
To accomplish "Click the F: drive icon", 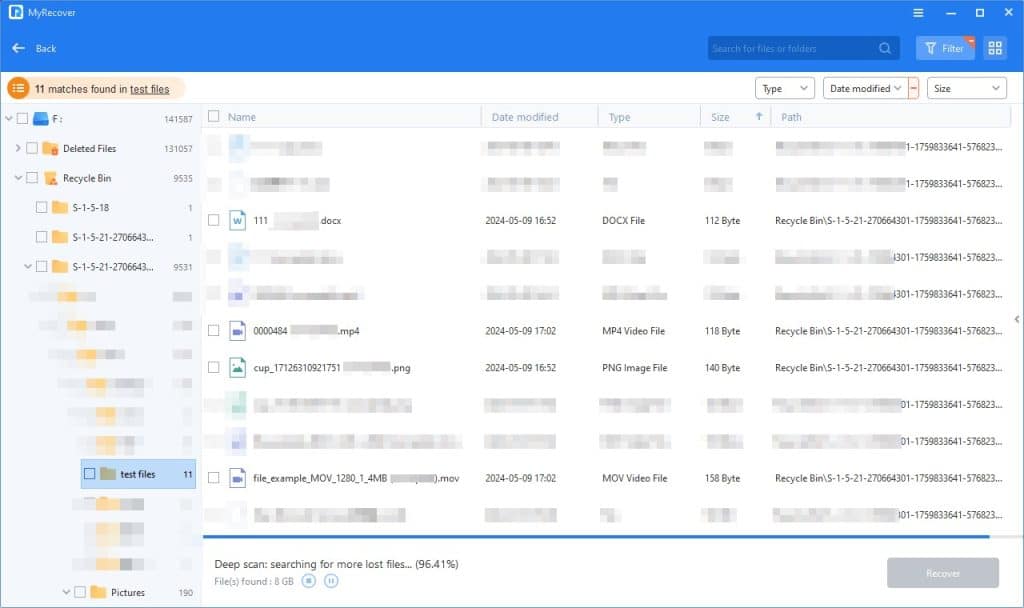I will (x=40, y=119).
